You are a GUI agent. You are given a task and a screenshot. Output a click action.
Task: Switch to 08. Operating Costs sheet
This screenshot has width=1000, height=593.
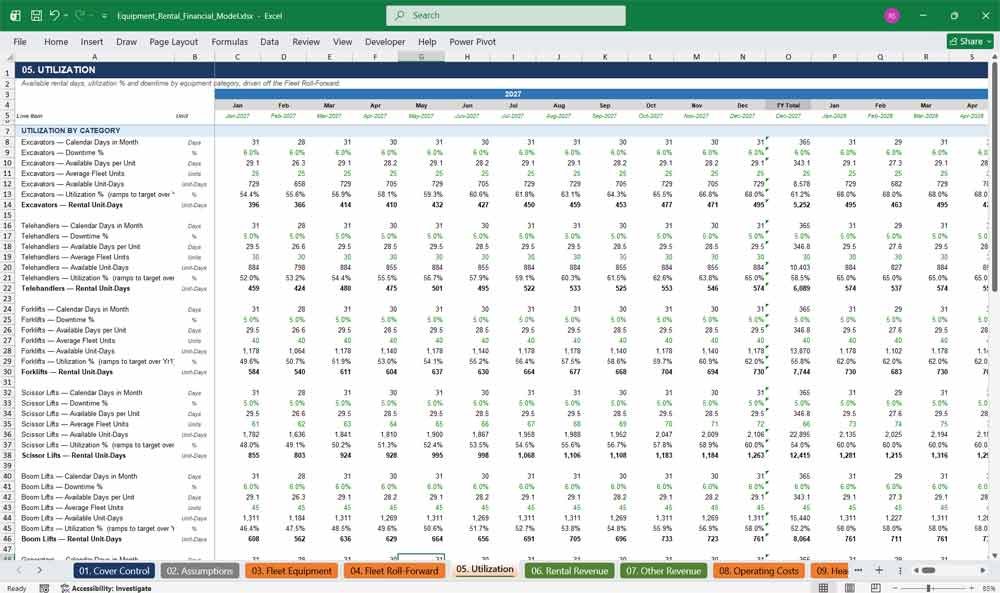[759, 571]
